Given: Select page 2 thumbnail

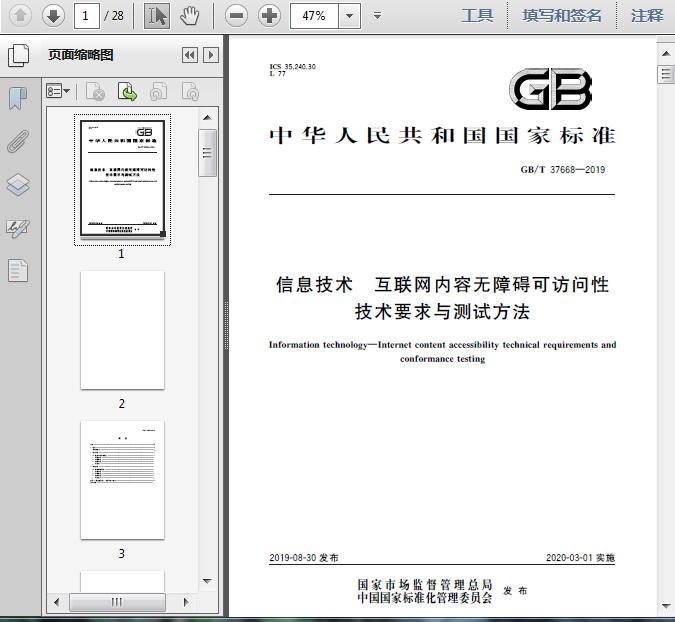Looking at the screenshot, I should click(122, 330).
